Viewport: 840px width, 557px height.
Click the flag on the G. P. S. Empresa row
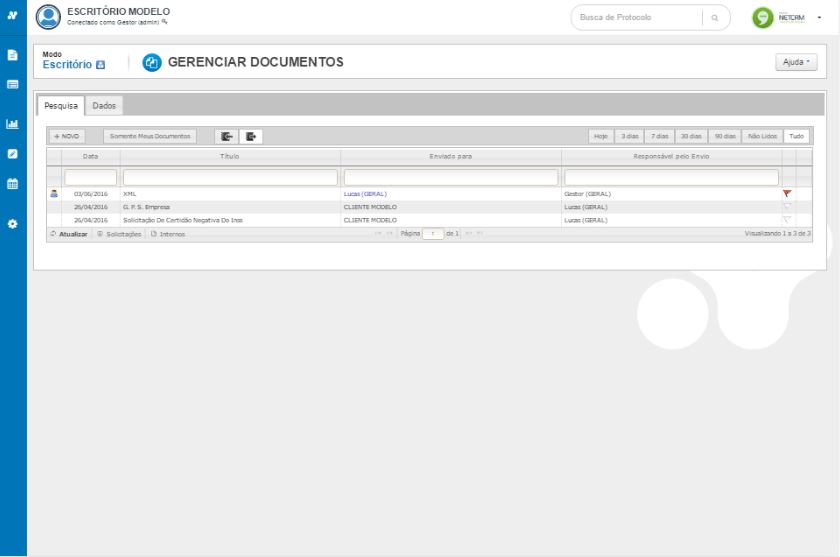(786, 207)
